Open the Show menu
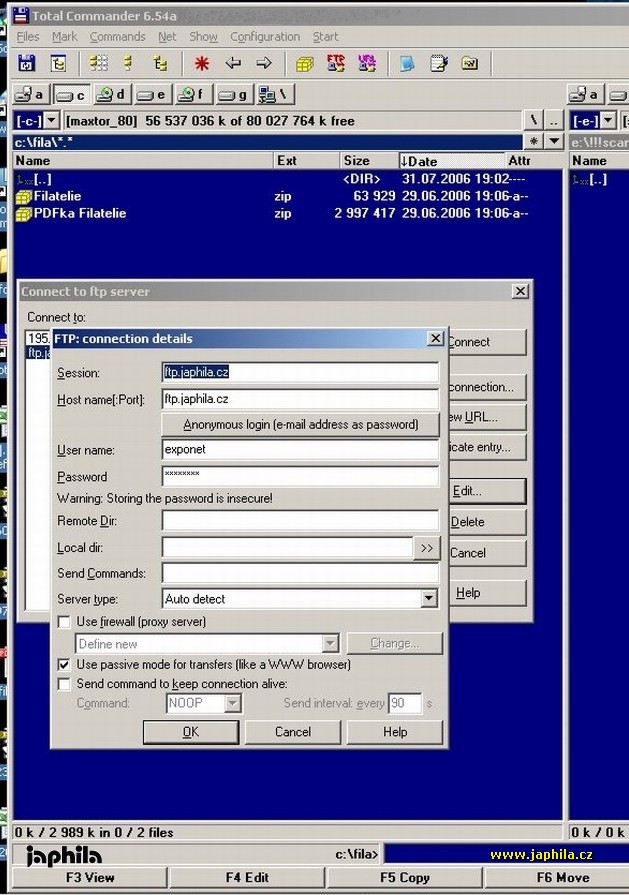This screenshot has width=629, height=895. click(x=204, y=37)
